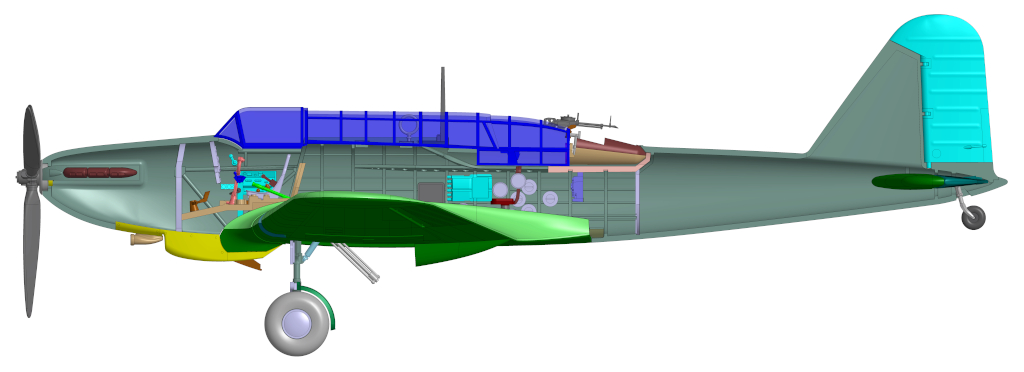
Task: Click the main landing gear wheel
Action: pyautogui.click(x=297, y=323)
